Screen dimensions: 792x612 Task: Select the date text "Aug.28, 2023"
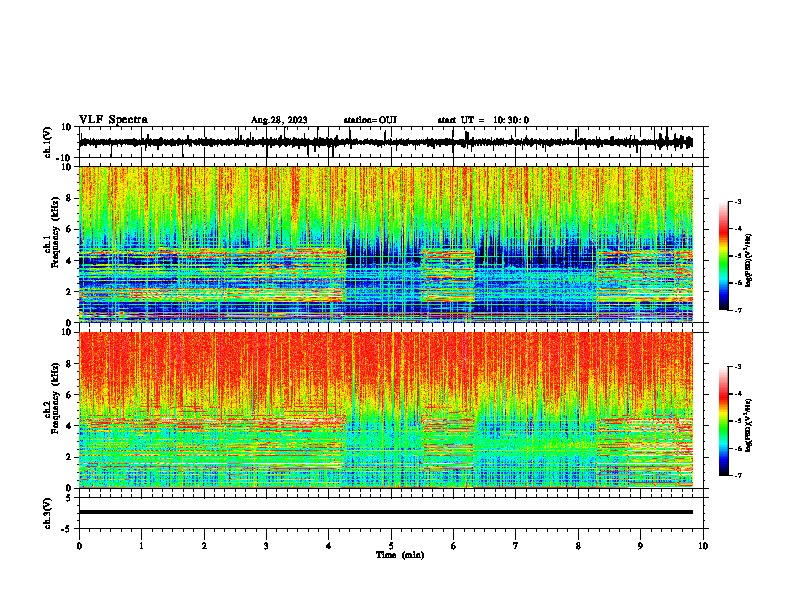pos(279,120)
